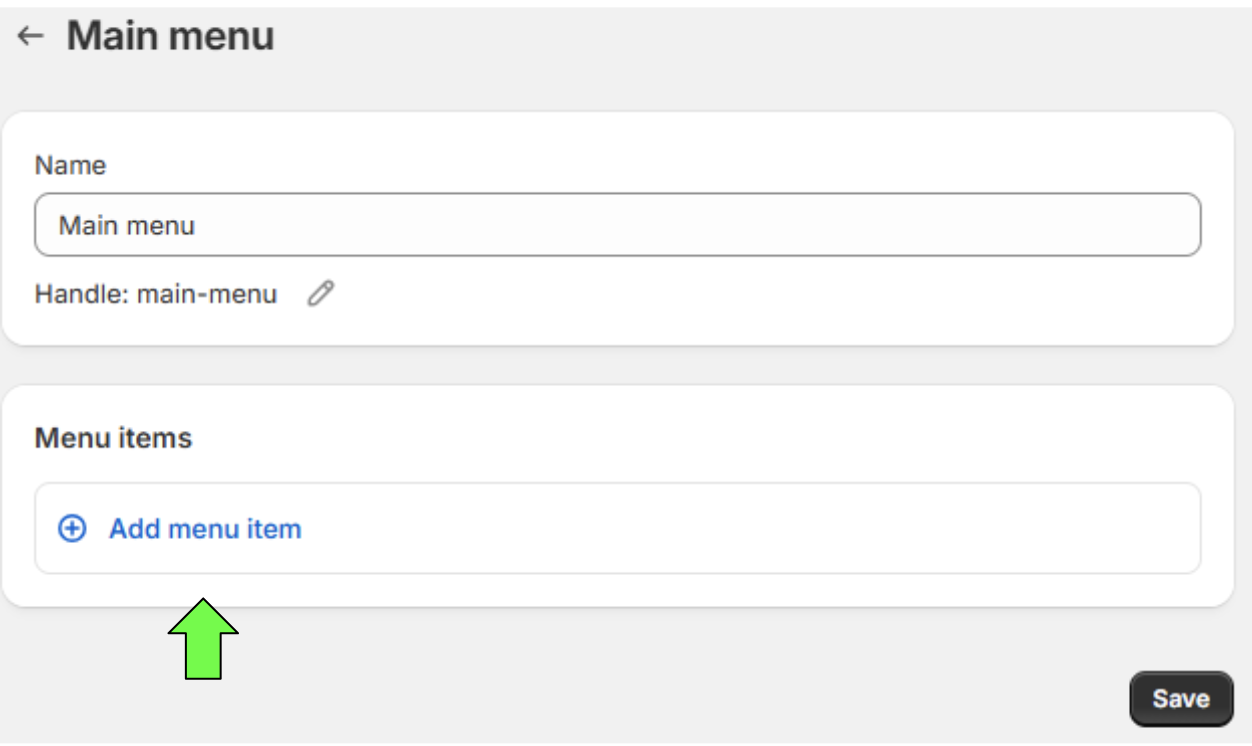This screenshot has height=746, width=1252.
Task: Click blank space in the Menu items card
Action: [700, 438]
